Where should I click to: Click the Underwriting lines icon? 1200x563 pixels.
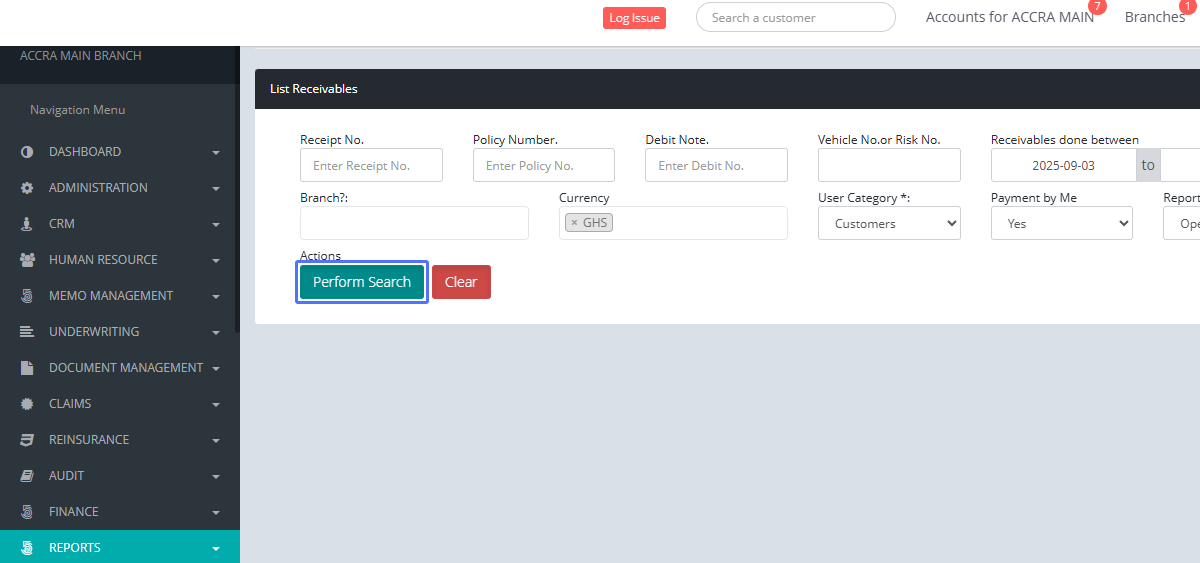click(x=27, y=332)
